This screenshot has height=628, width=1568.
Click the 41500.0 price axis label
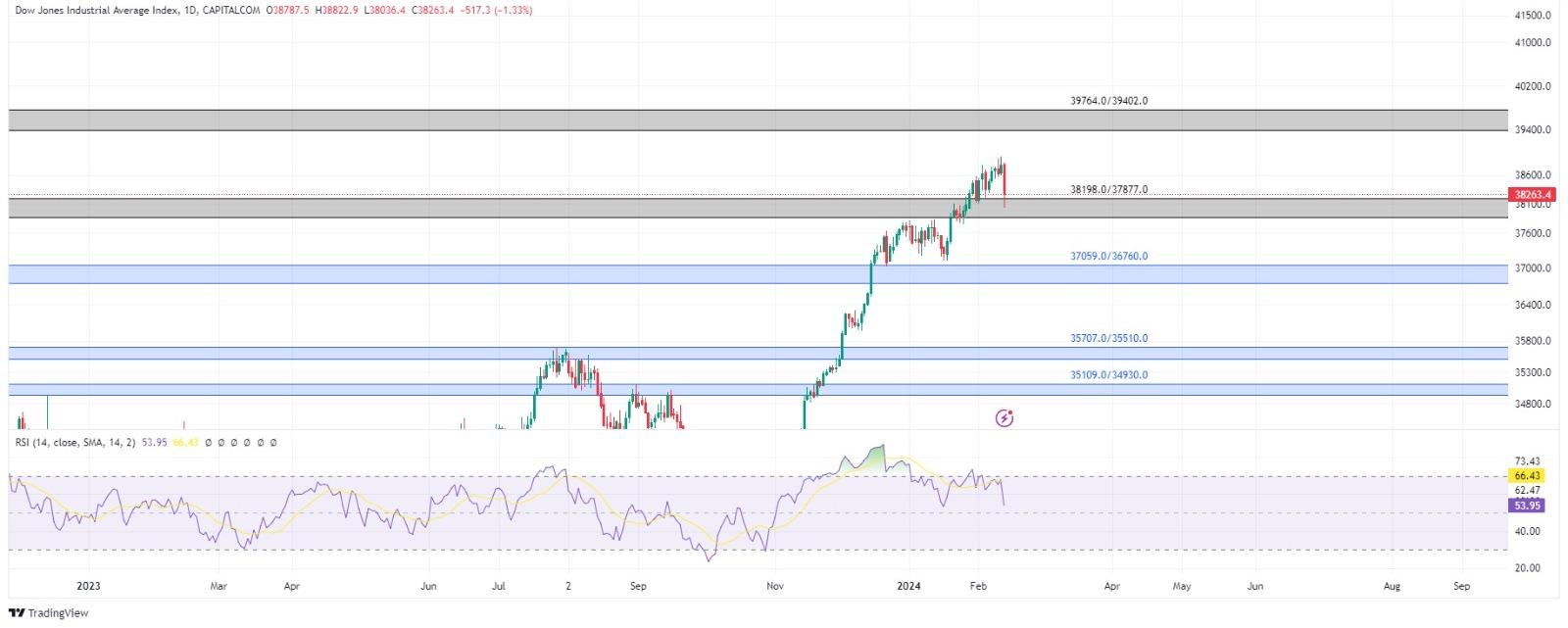pyautogui.click(x=1533, y=16)
